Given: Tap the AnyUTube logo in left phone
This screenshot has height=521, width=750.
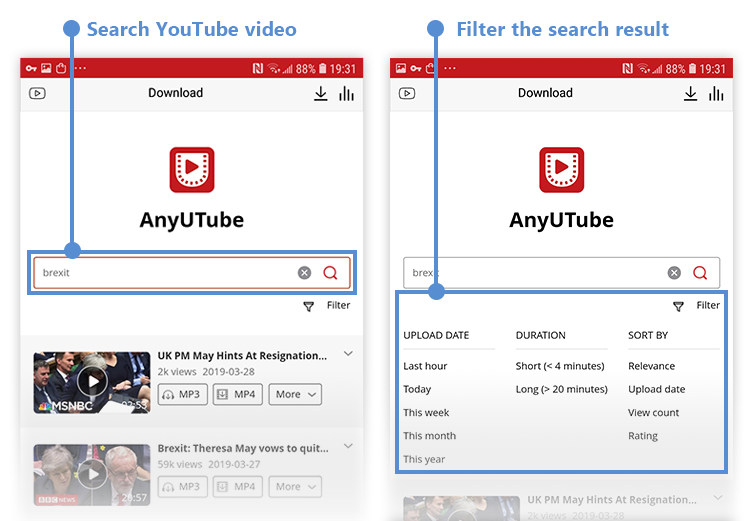Looking at the screenshot, I should tap(192, 170).
